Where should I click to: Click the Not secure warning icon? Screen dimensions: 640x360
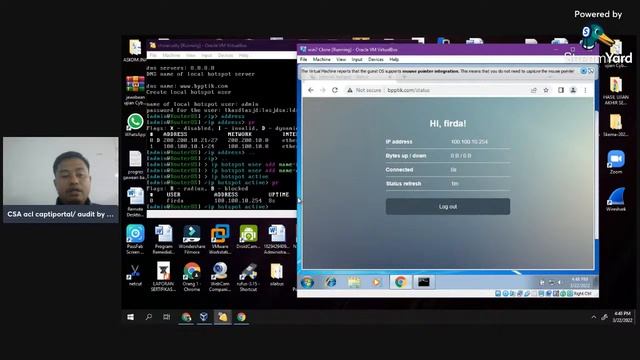tap(350, 90)
